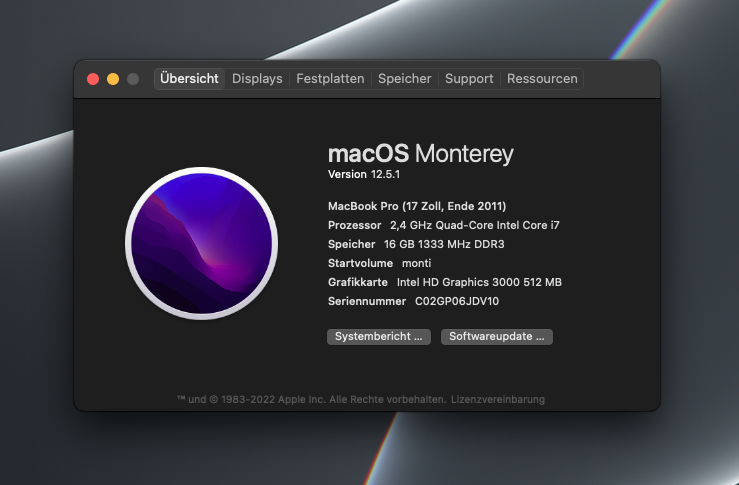Open the Displays tab

pos(257,79)
